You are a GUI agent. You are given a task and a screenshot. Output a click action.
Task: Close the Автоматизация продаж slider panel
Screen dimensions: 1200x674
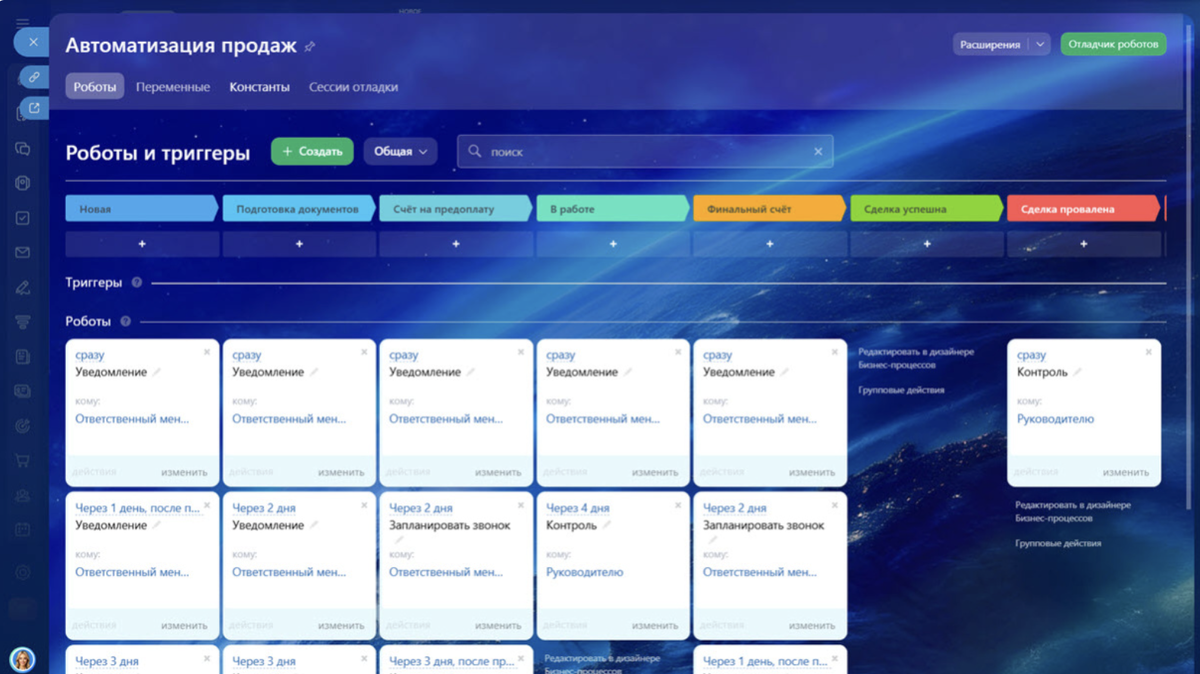(33, 42)
